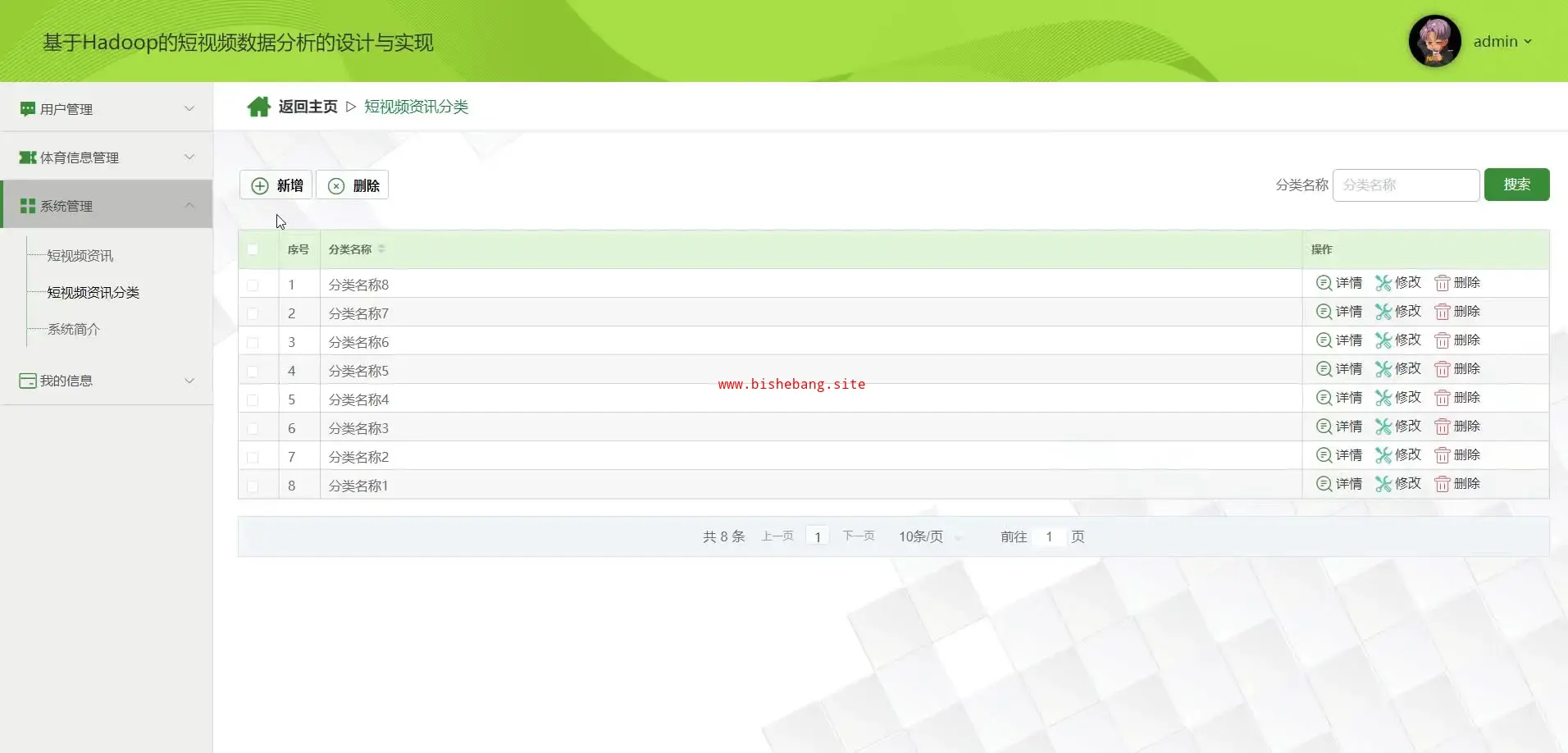Screen dimensions: 1568x753
Task: Delete row 分类名称1
Action: (x=1457, y=484)
